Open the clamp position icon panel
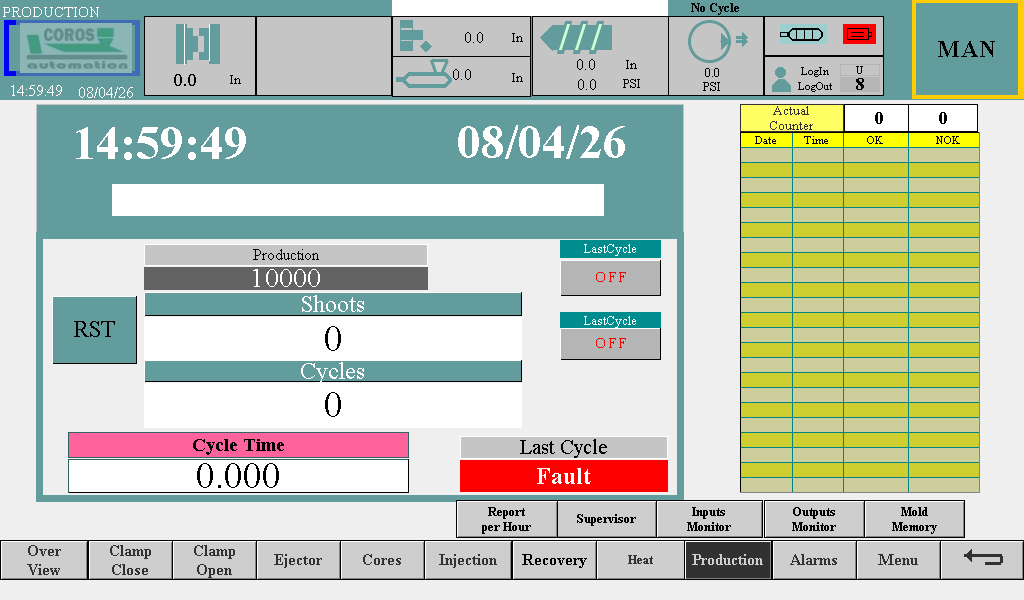1024x600 pixels. (x=199, y=45)
